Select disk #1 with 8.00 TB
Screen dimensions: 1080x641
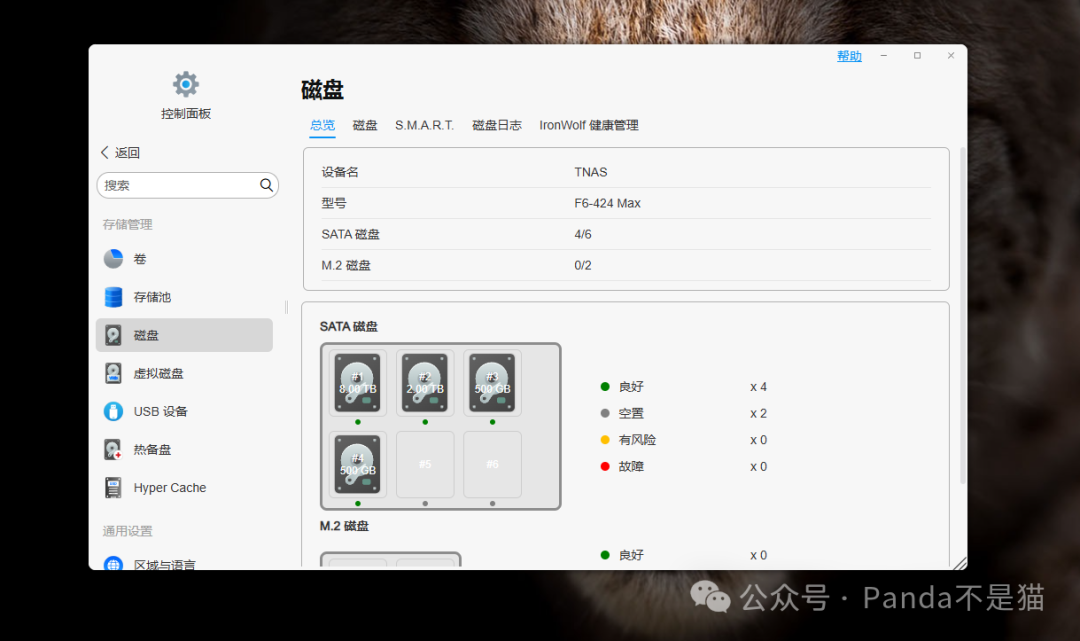357,383
